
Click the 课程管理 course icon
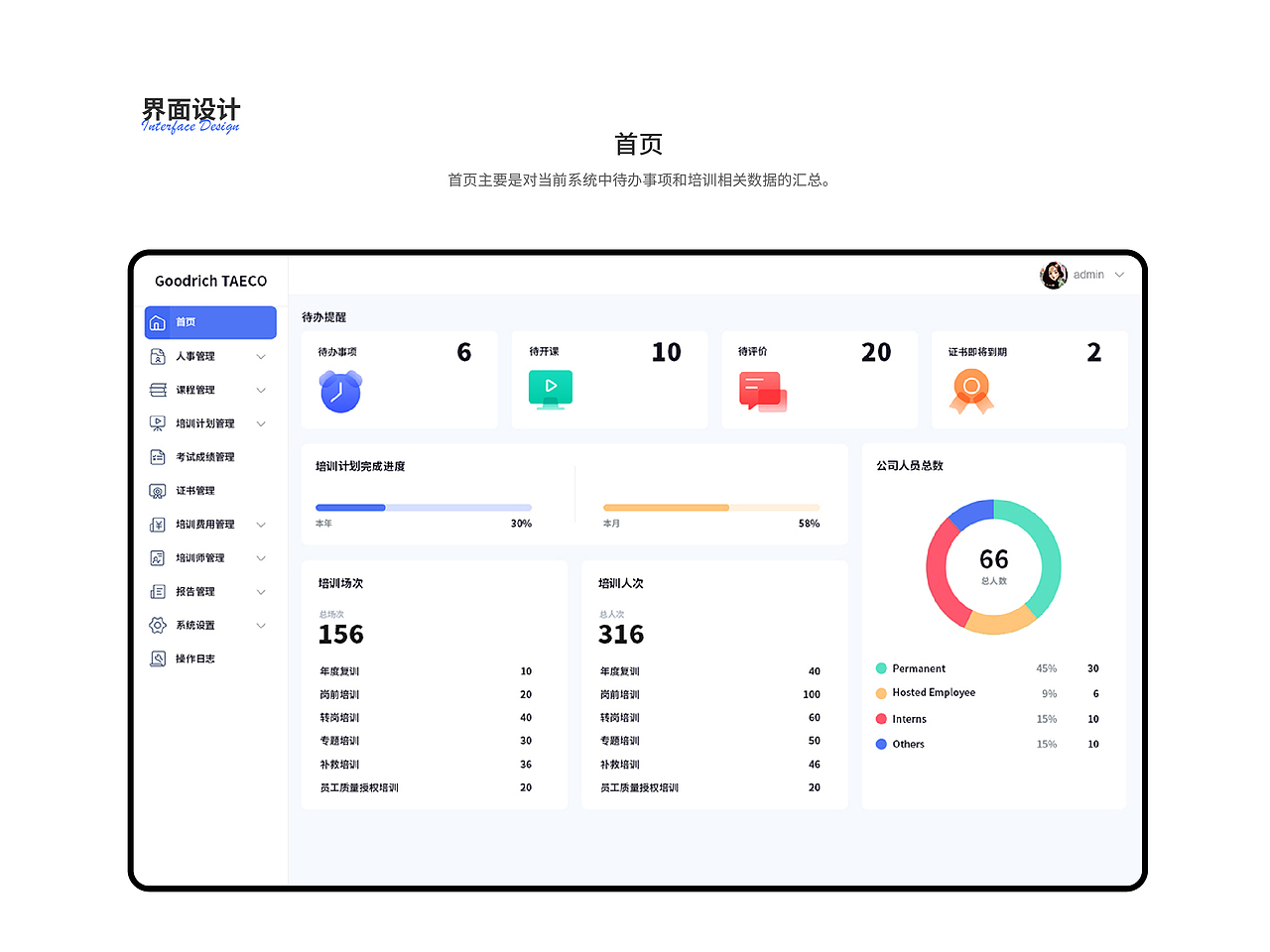(x=157, y=391)
